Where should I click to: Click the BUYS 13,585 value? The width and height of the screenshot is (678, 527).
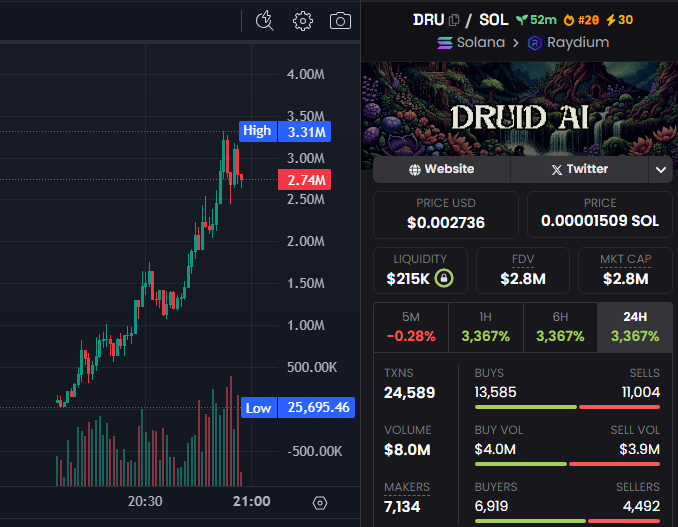496,392
